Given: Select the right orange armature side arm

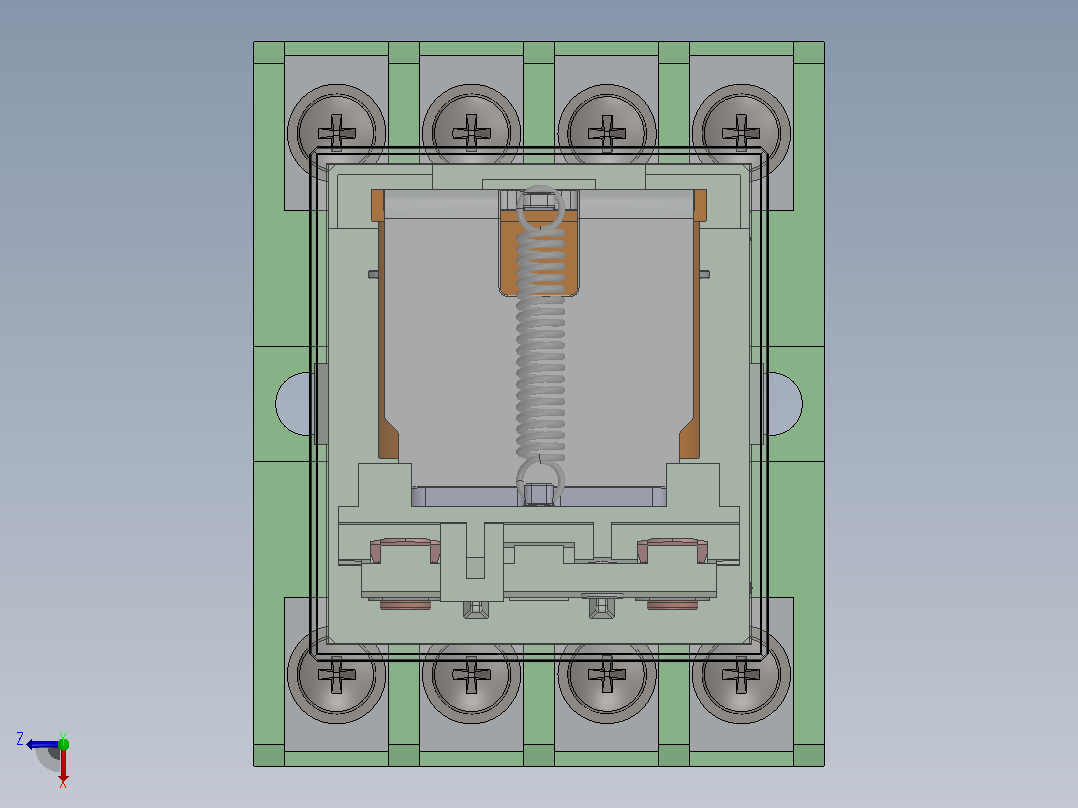Looking at the screenshot, I should 692,325.
